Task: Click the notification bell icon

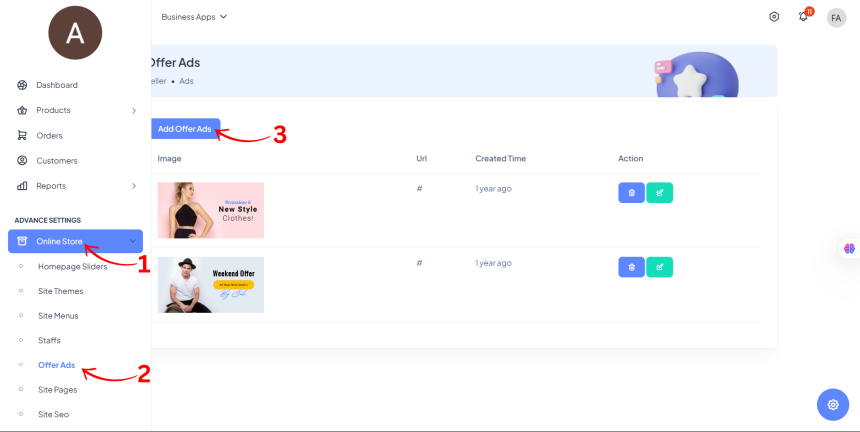Action: coord(803,17)
